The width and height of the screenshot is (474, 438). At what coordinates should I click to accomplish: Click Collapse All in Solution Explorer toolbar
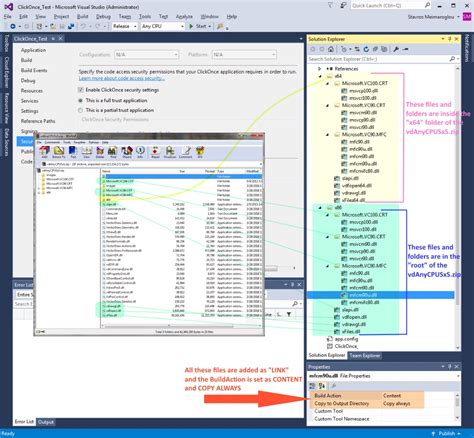point(375,49)
